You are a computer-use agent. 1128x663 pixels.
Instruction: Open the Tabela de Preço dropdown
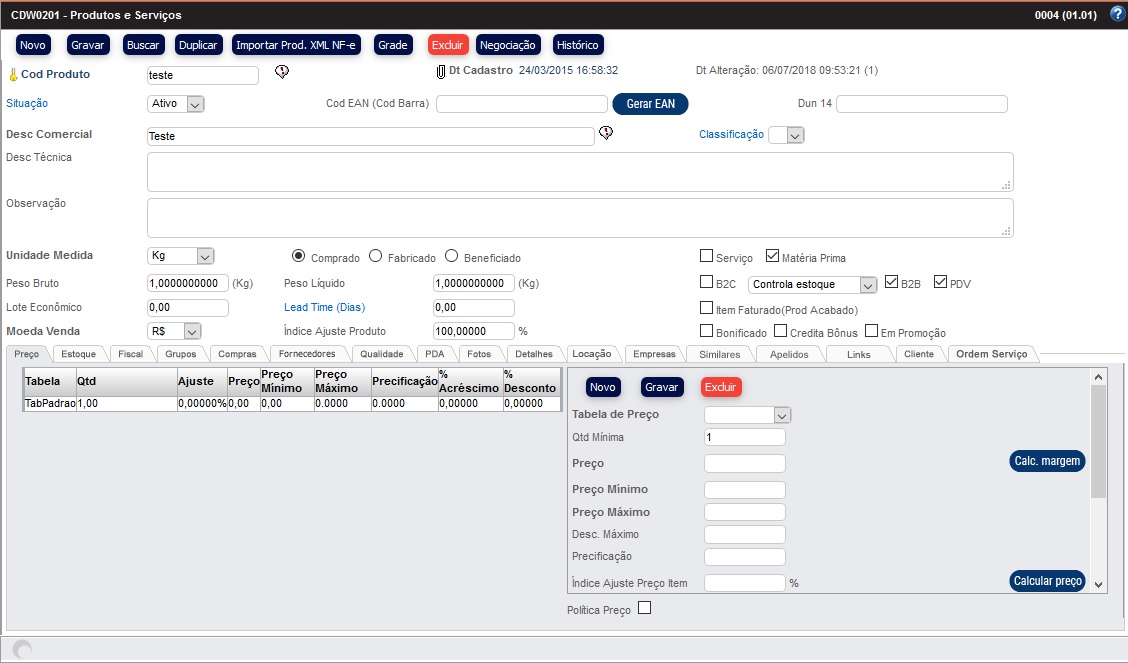(x=782, y=415)
